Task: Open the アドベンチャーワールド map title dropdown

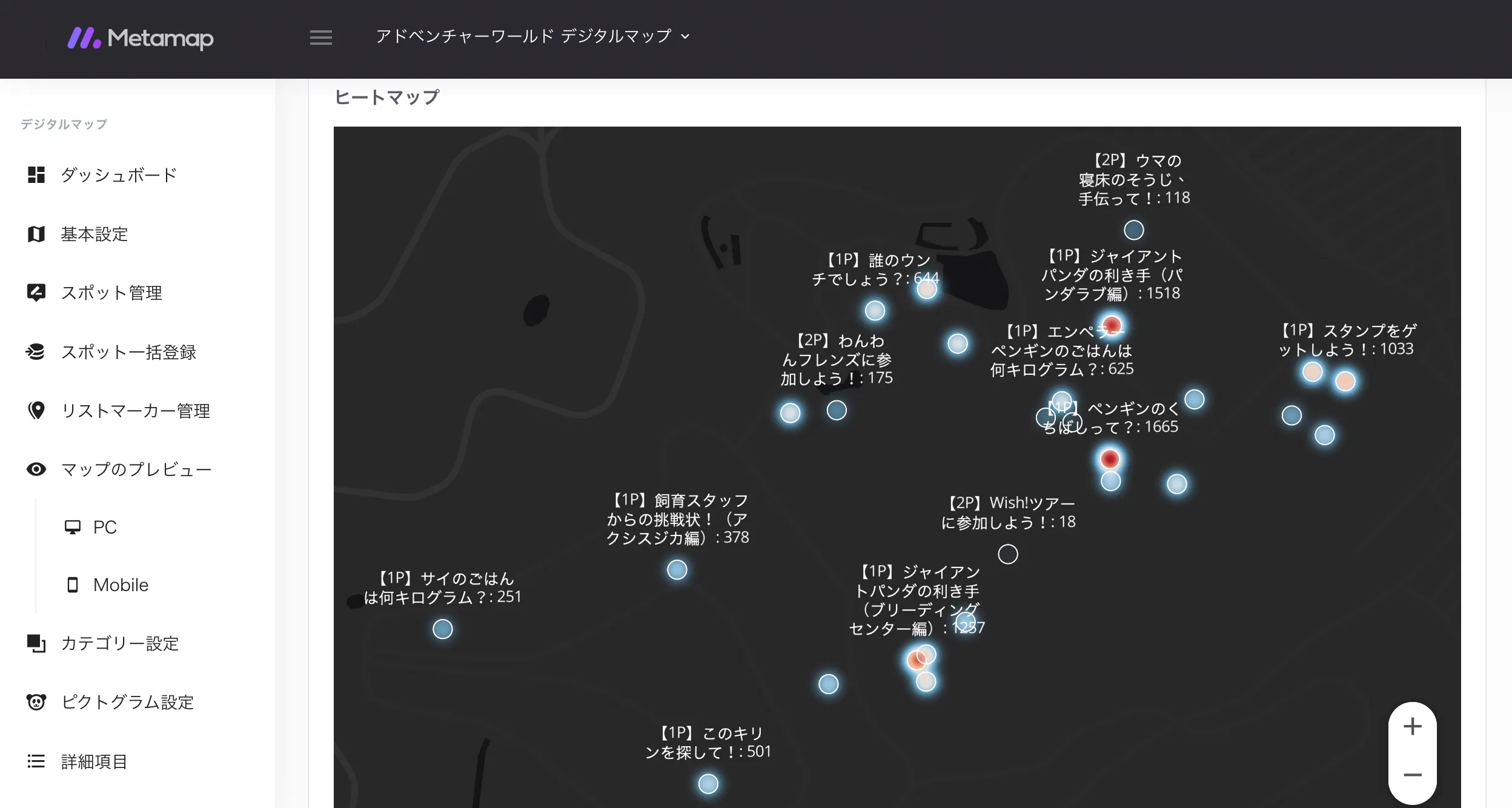Action: click(x=685, y=38)
